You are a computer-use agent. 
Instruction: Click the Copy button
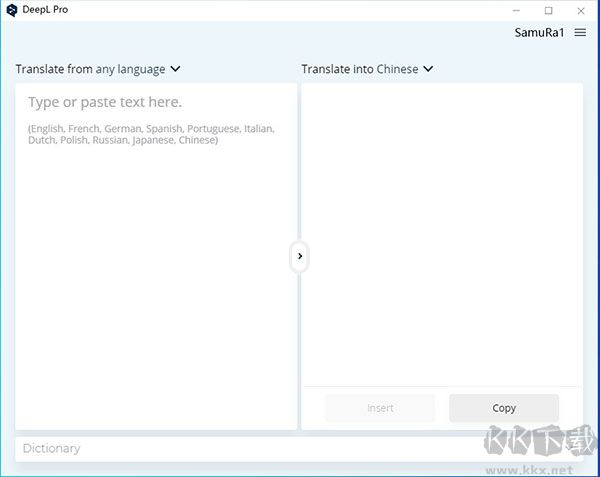[504, 408]
